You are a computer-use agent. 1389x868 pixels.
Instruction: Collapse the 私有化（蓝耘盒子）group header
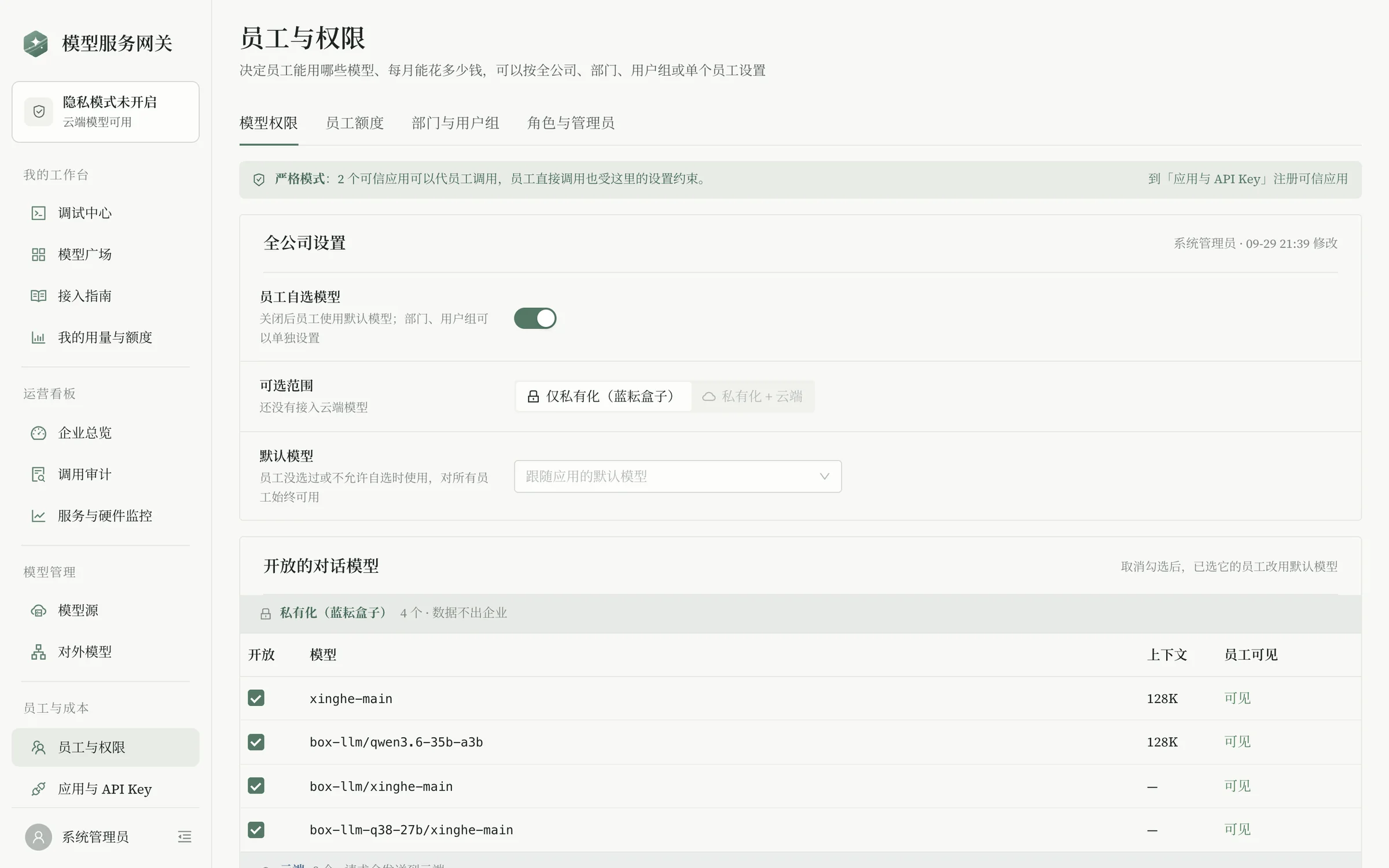pos(800,613)
